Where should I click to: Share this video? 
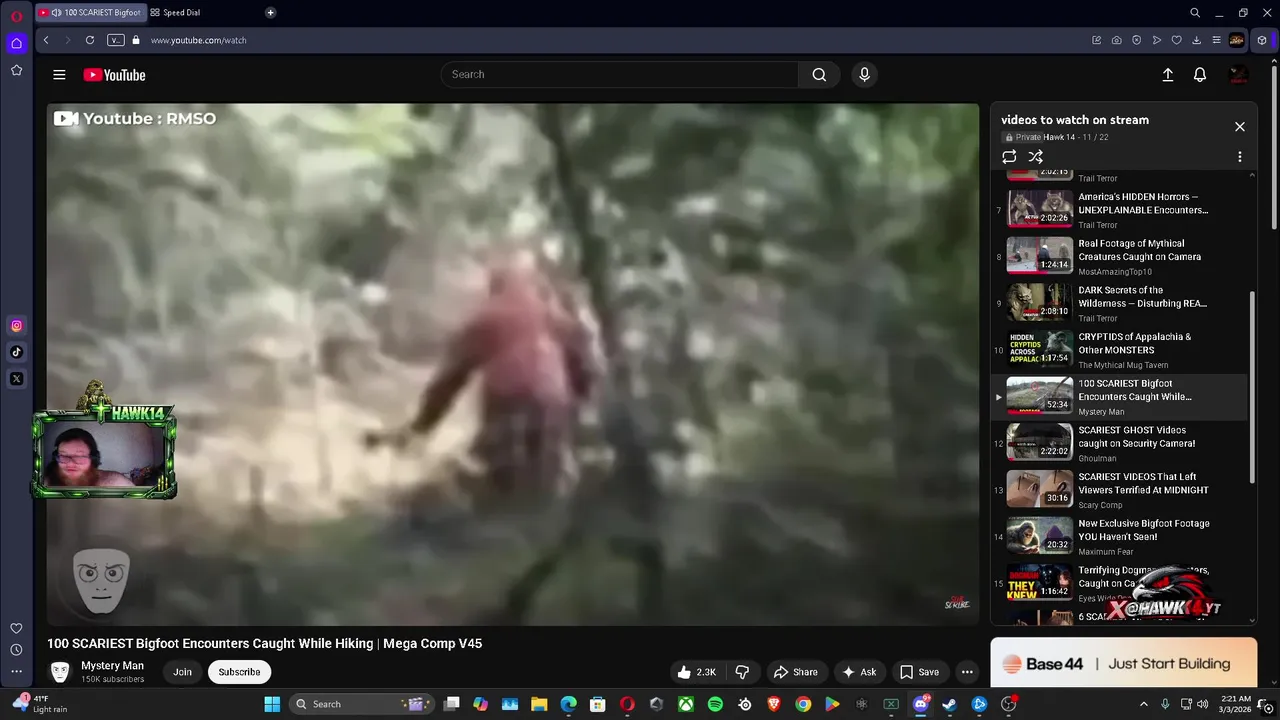(x=796, y=672)
